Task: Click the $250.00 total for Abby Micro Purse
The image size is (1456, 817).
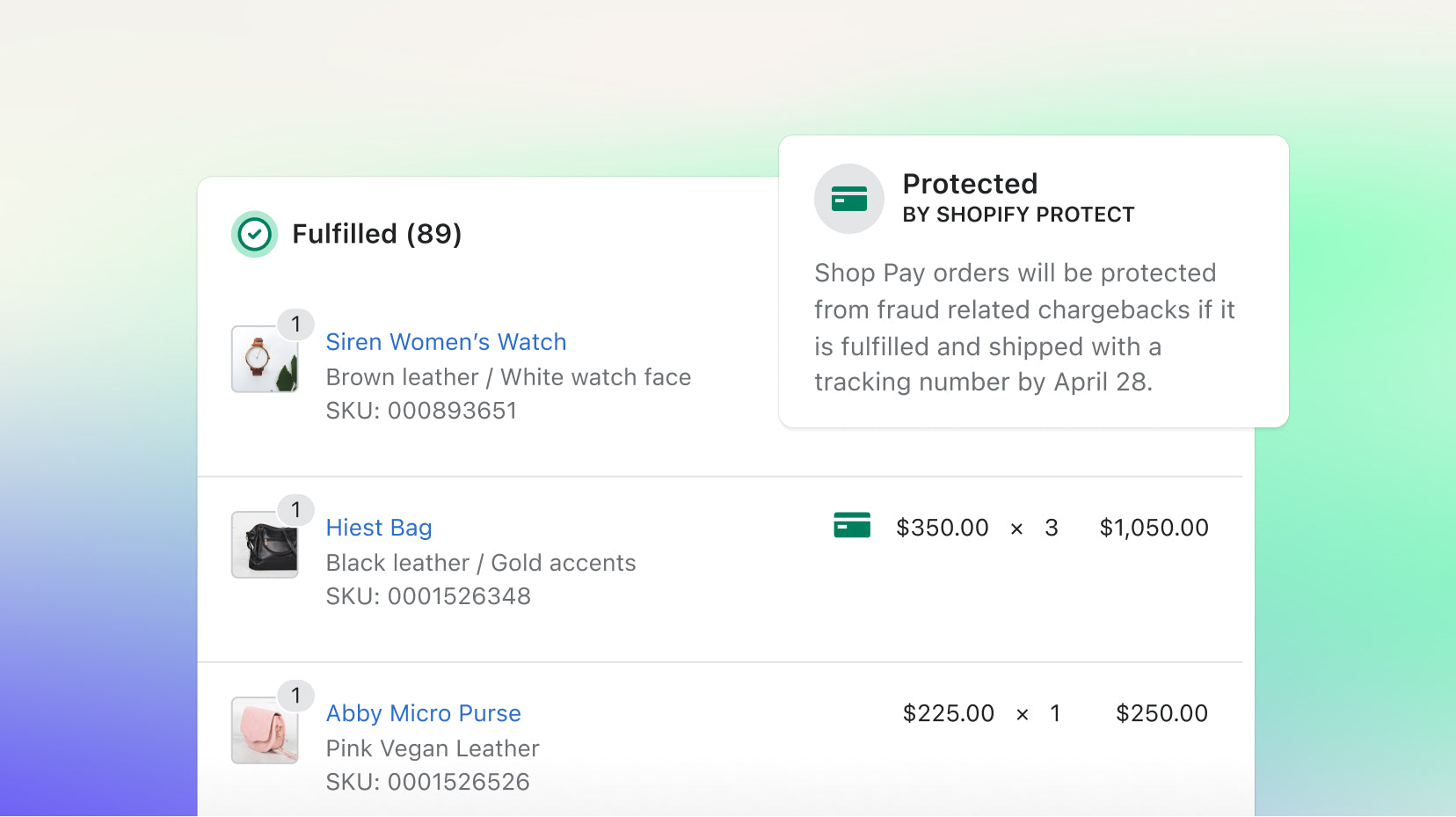Action: [x=1161, y=713]
